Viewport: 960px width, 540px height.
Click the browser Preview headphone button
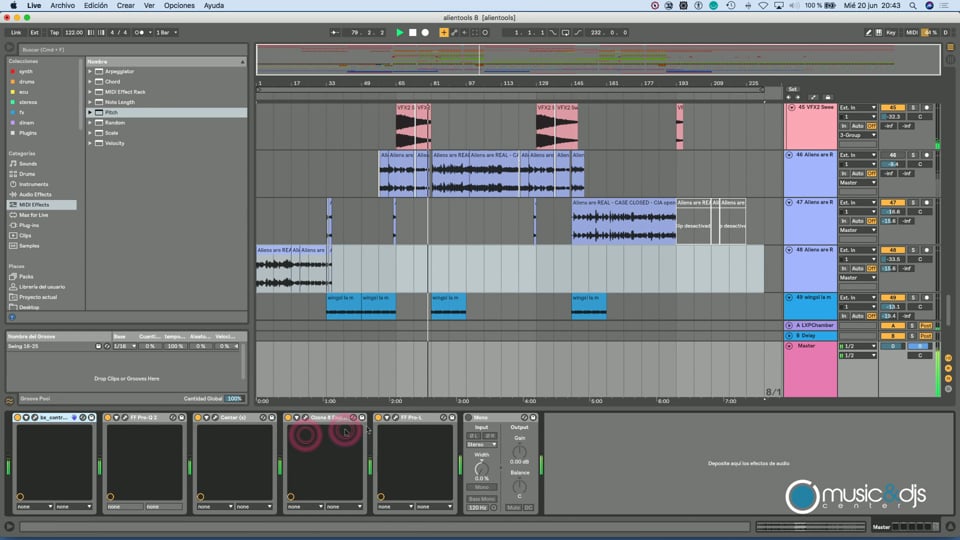click(12, 317)
